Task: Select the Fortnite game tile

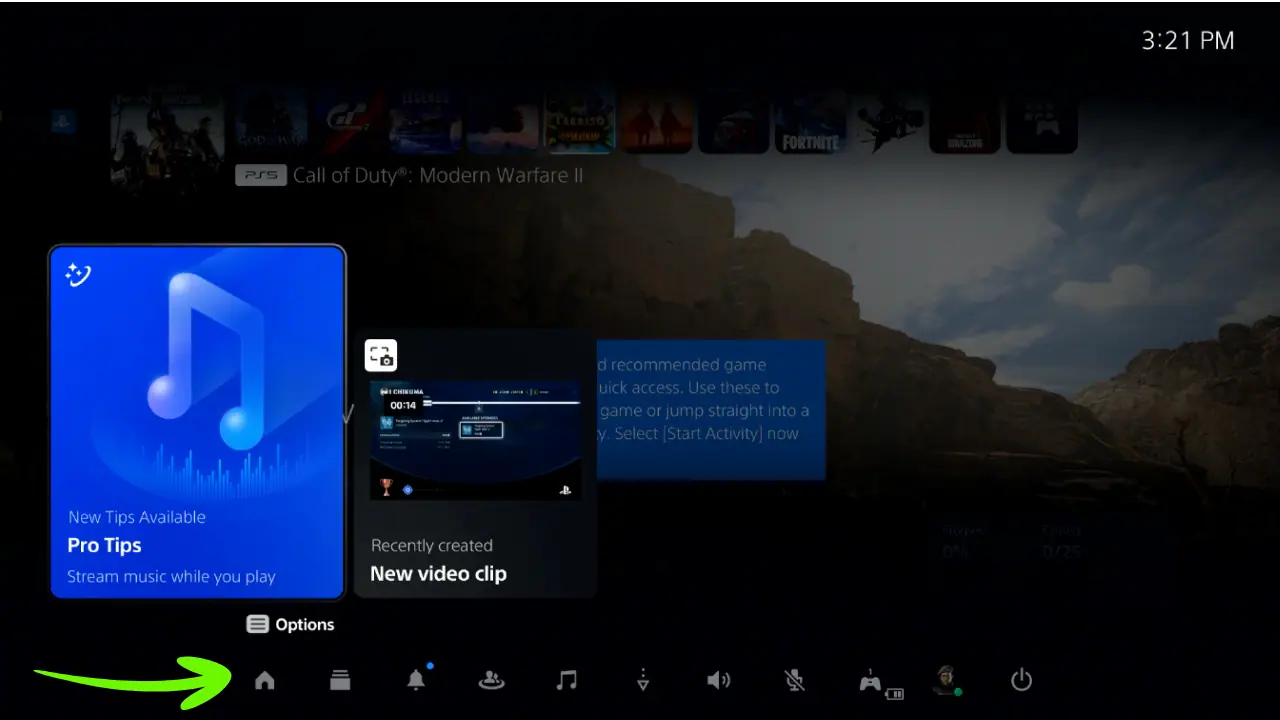Action: click(x=810, y=125)
